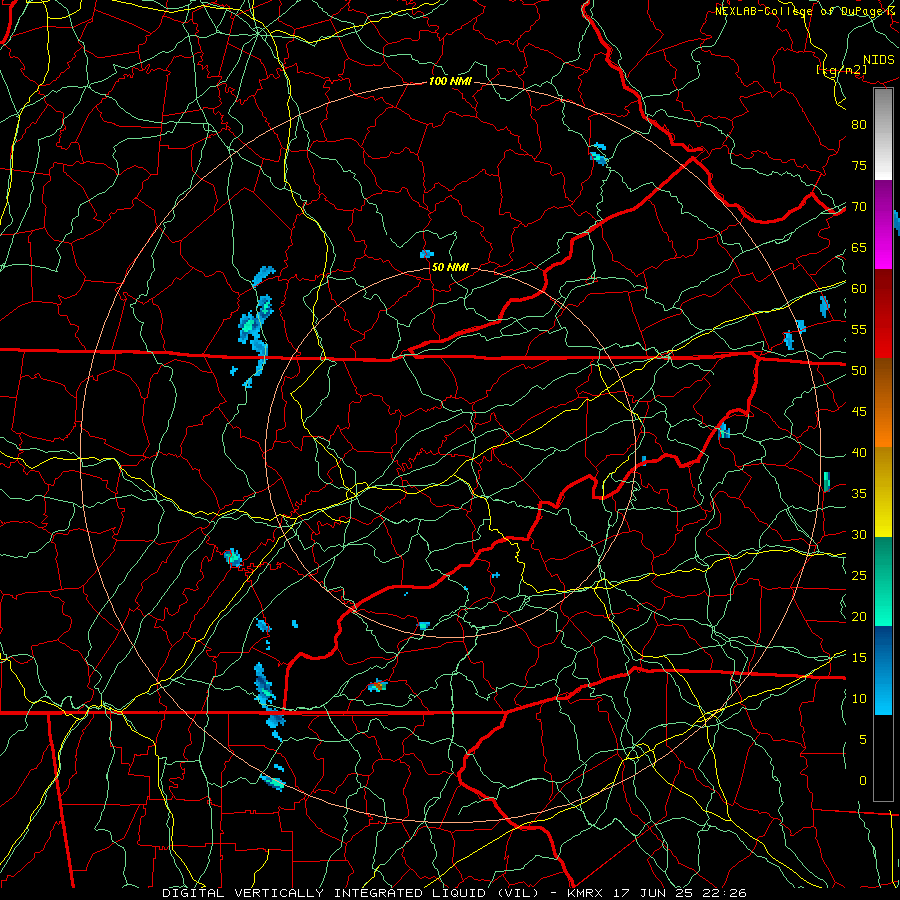Click the 60 value on the color scale

(x=859, y=289)
